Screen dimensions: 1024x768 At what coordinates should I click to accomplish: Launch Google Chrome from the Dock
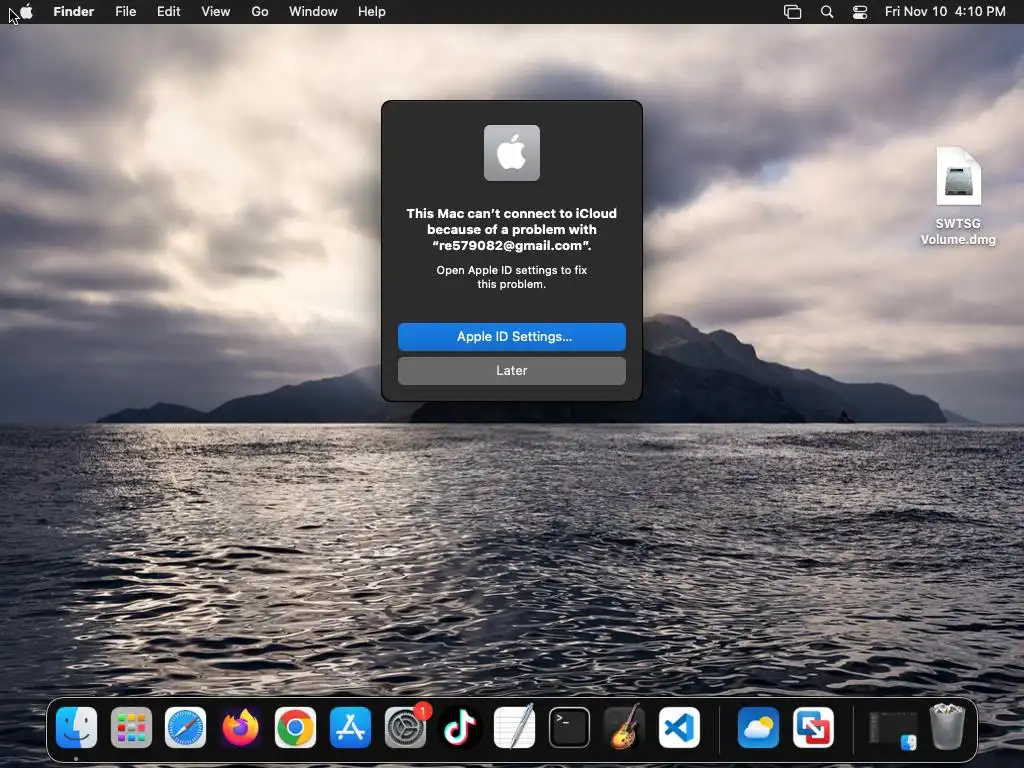(295, 727)
